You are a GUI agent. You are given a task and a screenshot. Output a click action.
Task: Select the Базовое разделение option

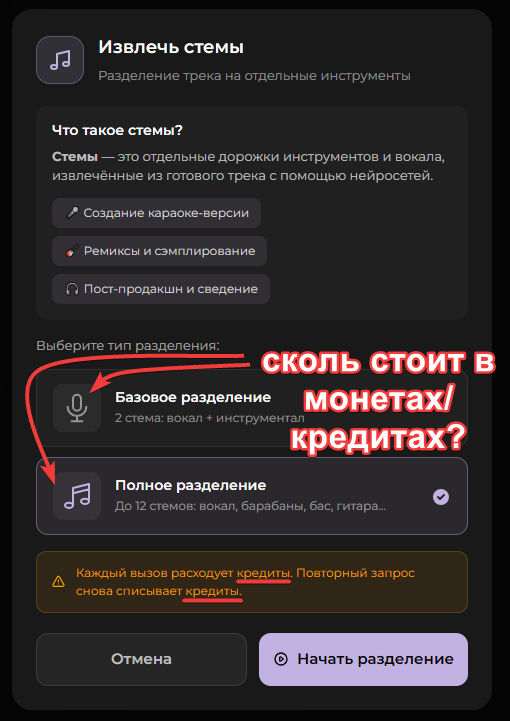[252, 408]
